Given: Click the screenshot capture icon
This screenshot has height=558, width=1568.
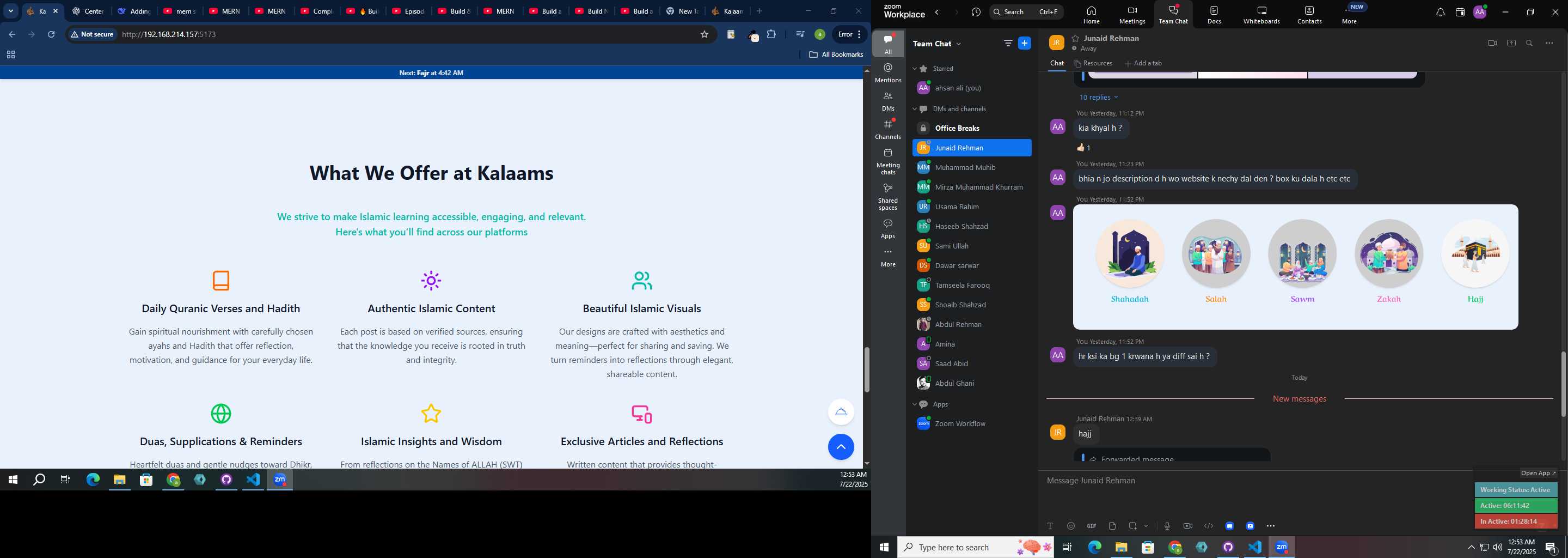Looking at the screenshot, I should click(x=1133, y=526).
